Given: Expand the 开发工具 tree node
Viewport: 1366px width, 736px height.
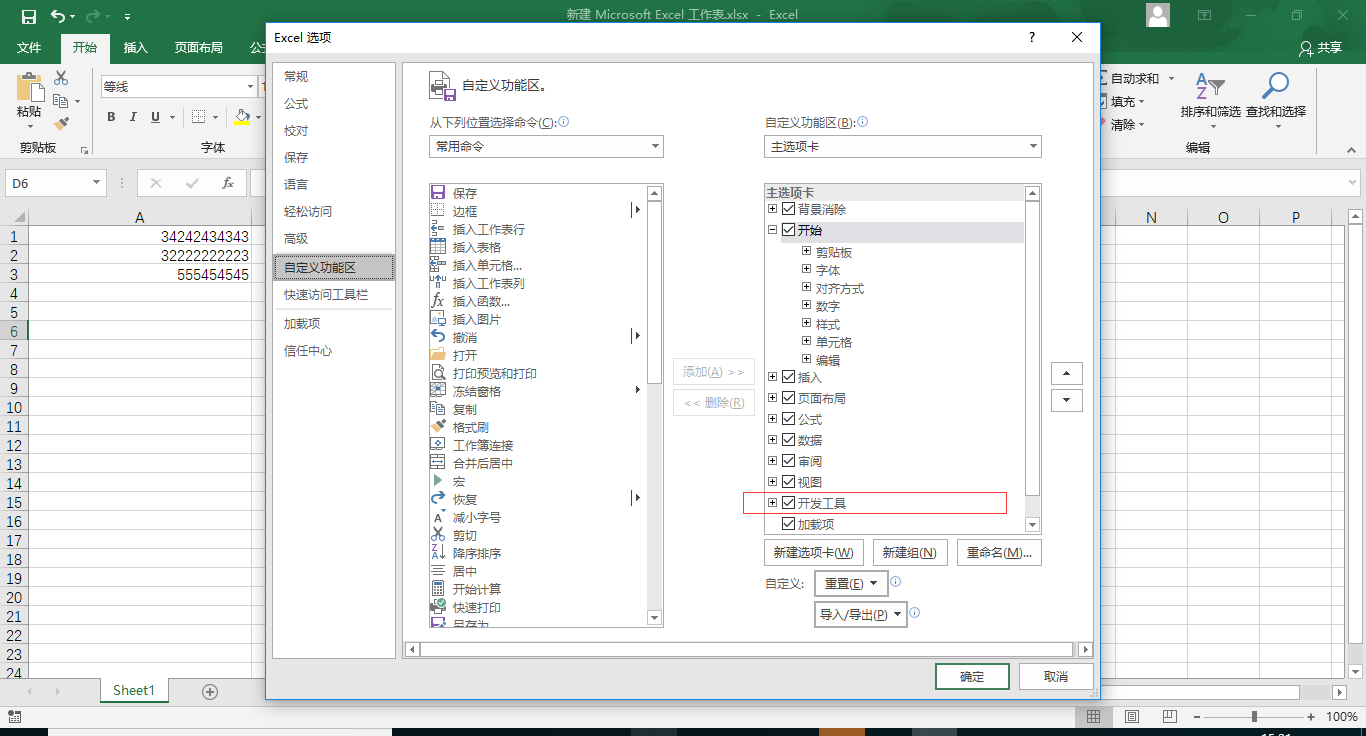Looking at the screenshot, I should (772, 504).
